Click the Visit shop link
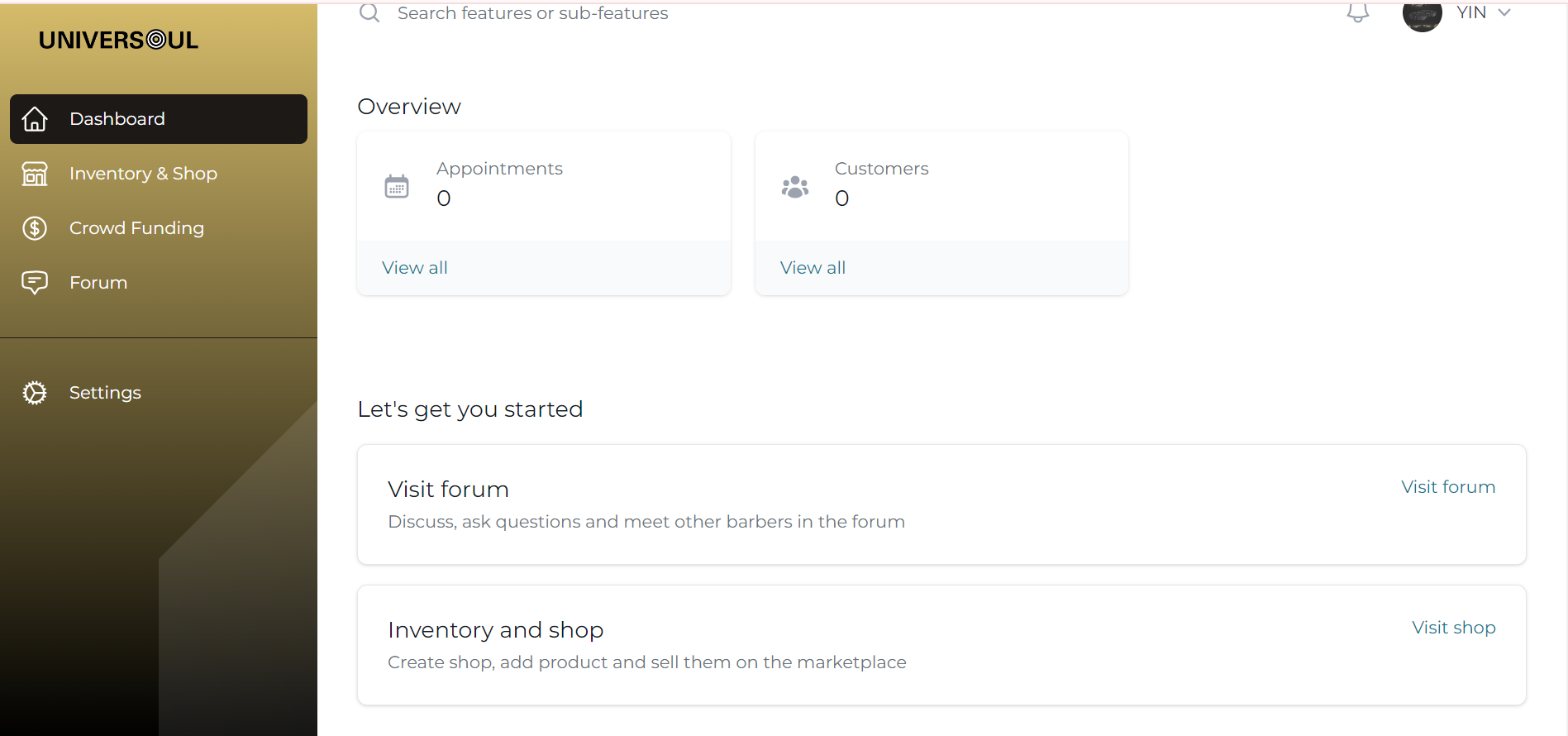This screenshot has height=736, width=1568. pyautogui.click(x=1453, y=628)
